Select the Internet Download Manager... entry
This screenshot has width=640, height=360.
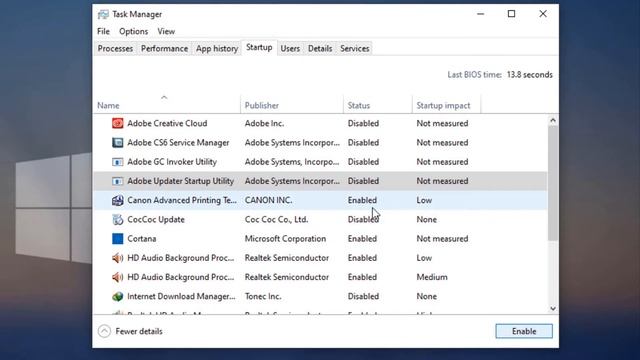pos(181,296)
